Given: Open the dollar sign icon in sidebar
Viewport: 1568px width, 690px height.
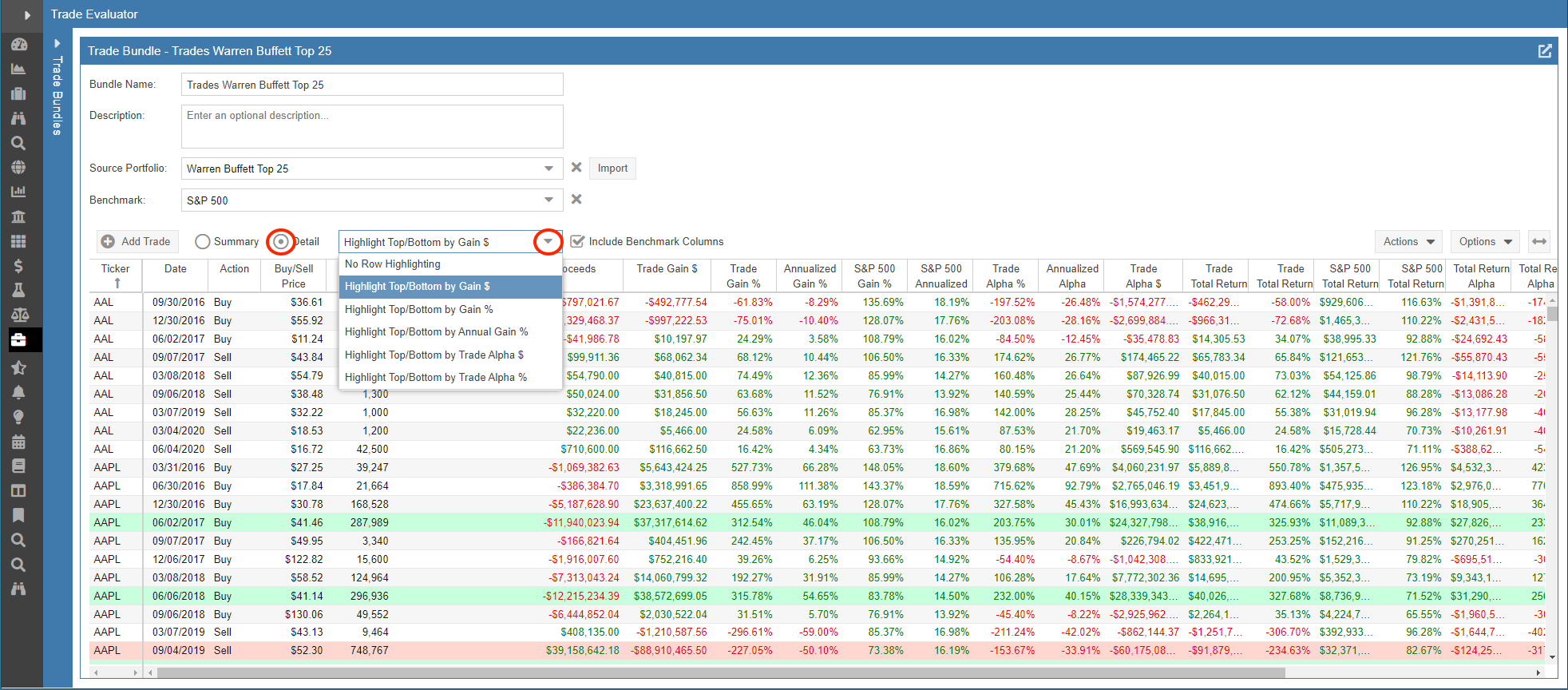Looking at the screenshot, I should (19, 266).
